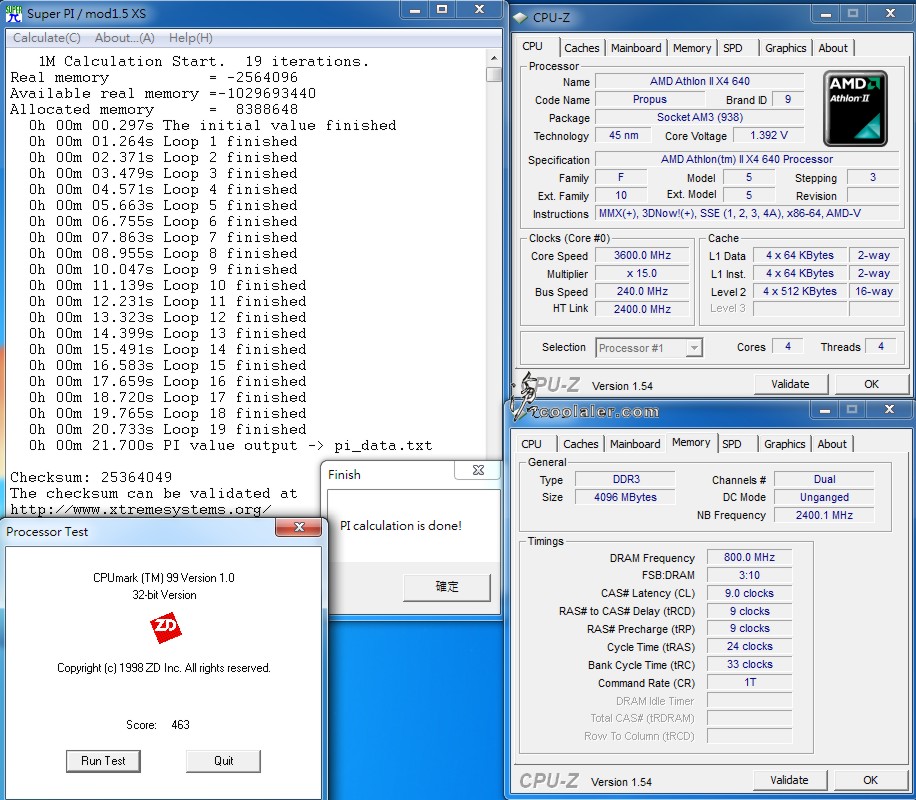The image size is (916, 800).
Task: Close the Super PI window
Action: click(480, 9)
